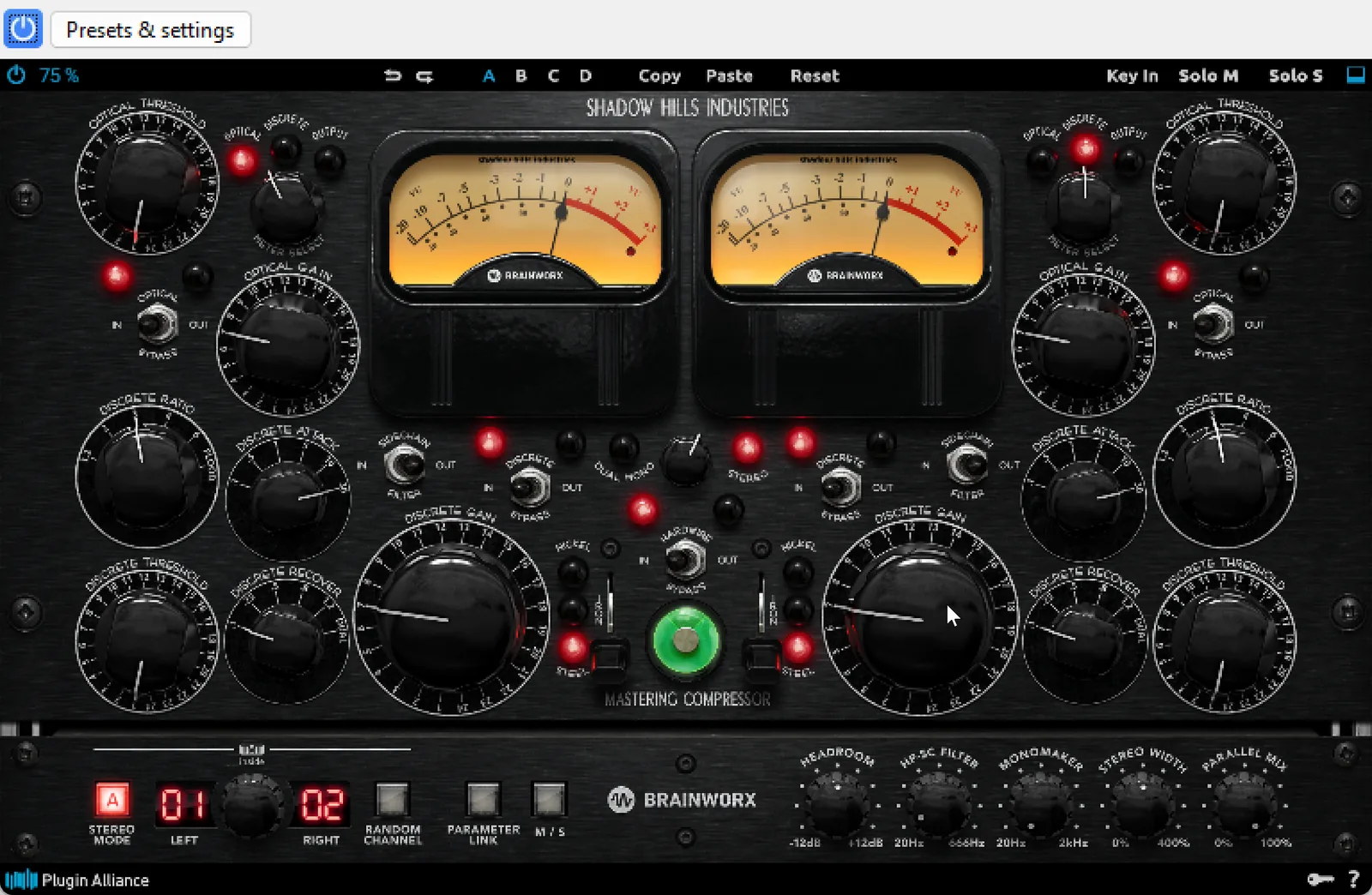Image resolution: width=1372 pixels, height=895 pixels.
Task: Open the 75 % GUI scale dropdown
Action: click(59, 75)
